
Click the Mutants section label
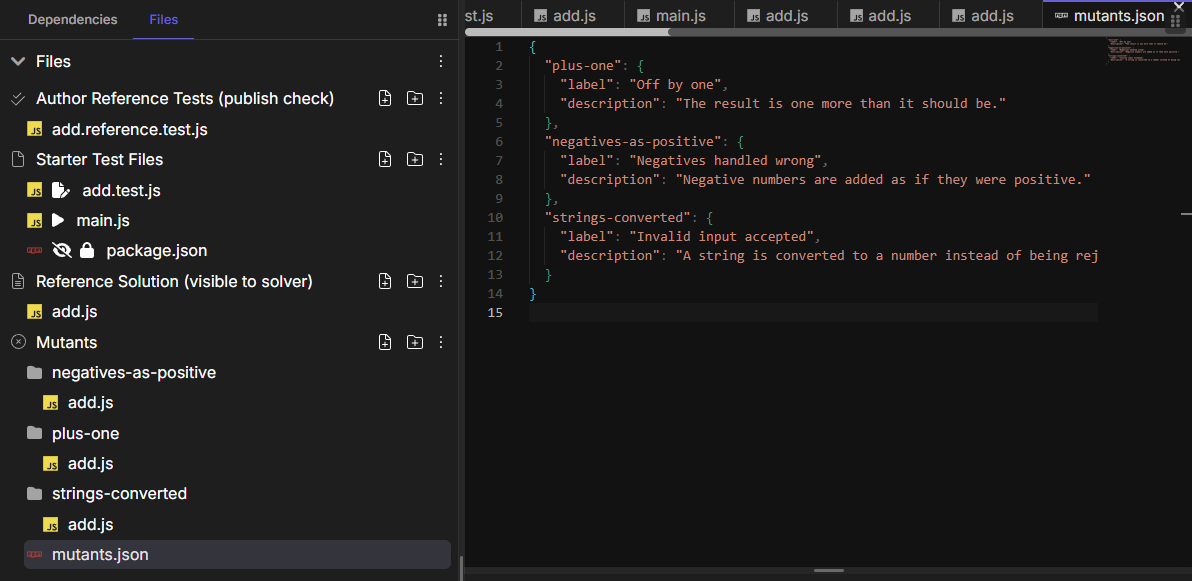pos(67,342)
